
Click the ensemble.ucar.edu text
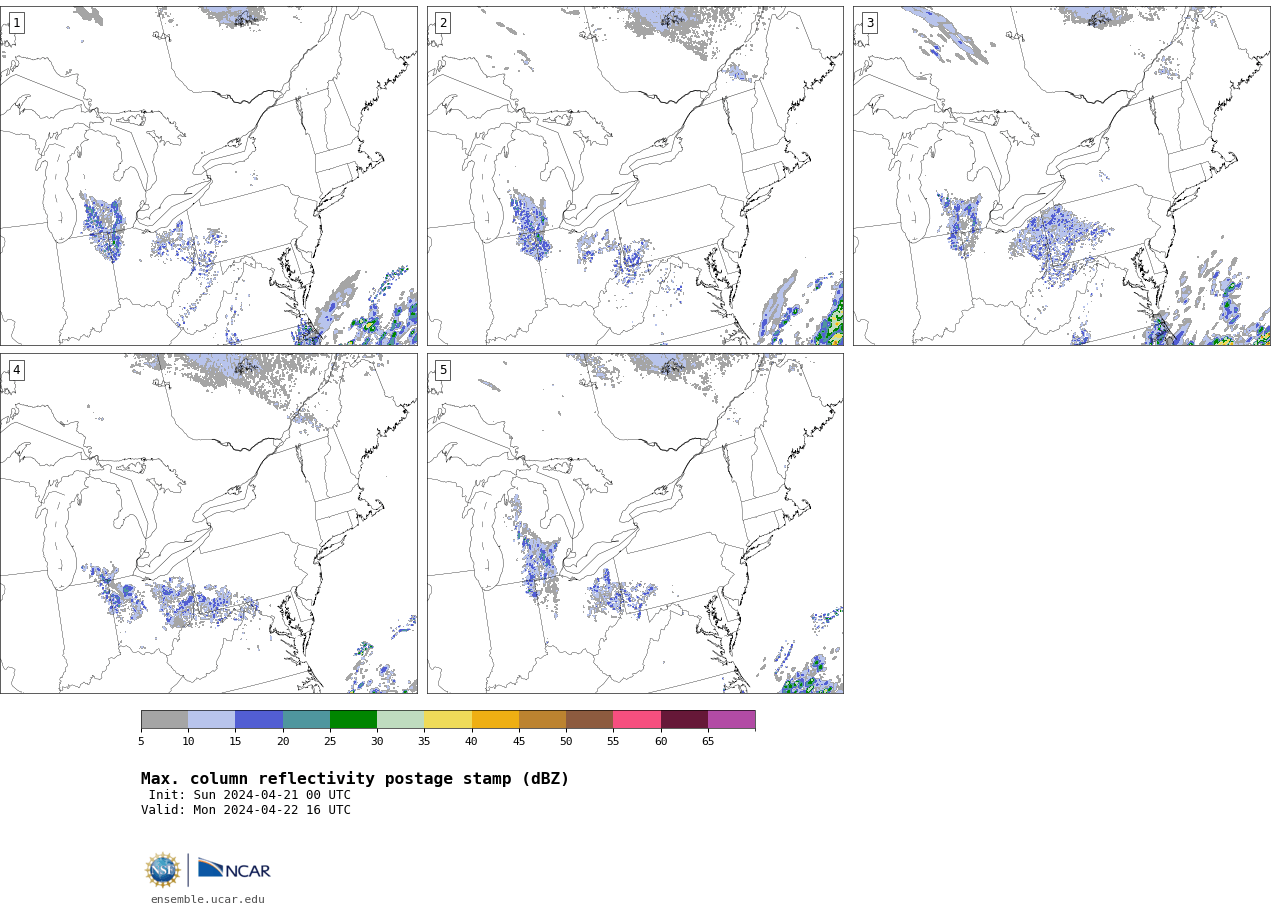click(208, 899)
